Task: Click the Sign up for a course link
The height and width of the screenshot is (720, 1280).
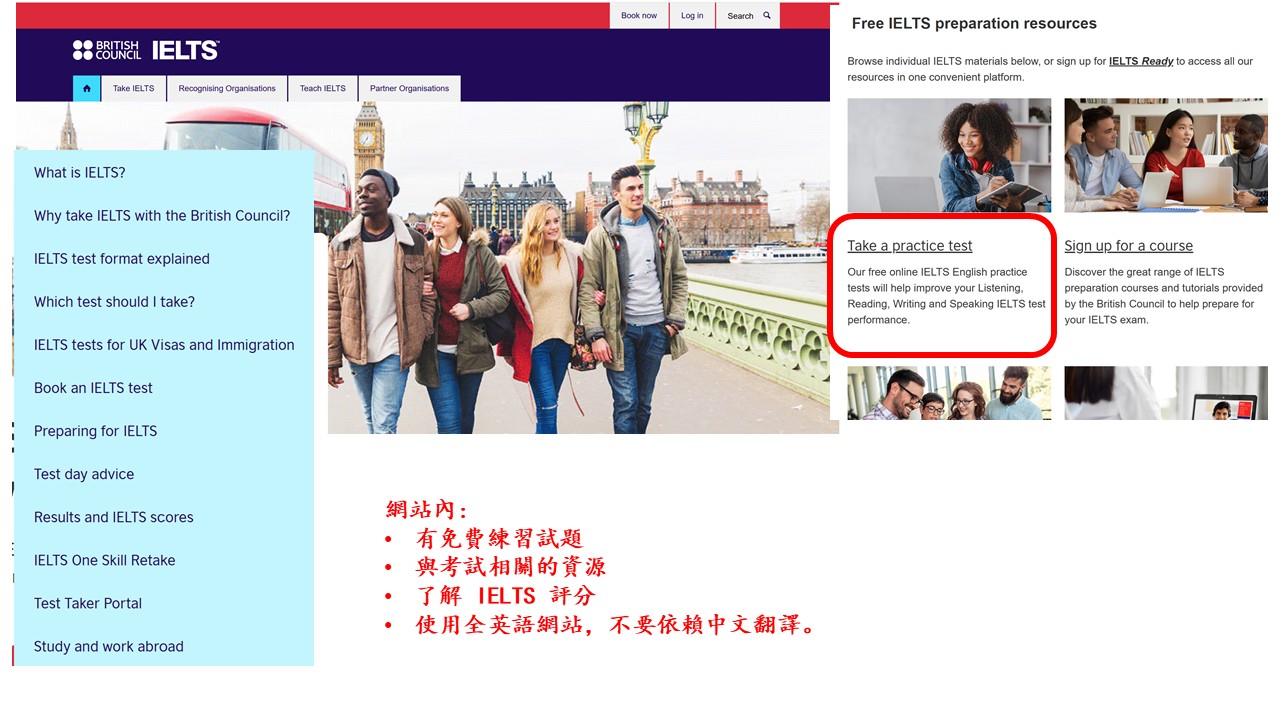Action: 1128,246
